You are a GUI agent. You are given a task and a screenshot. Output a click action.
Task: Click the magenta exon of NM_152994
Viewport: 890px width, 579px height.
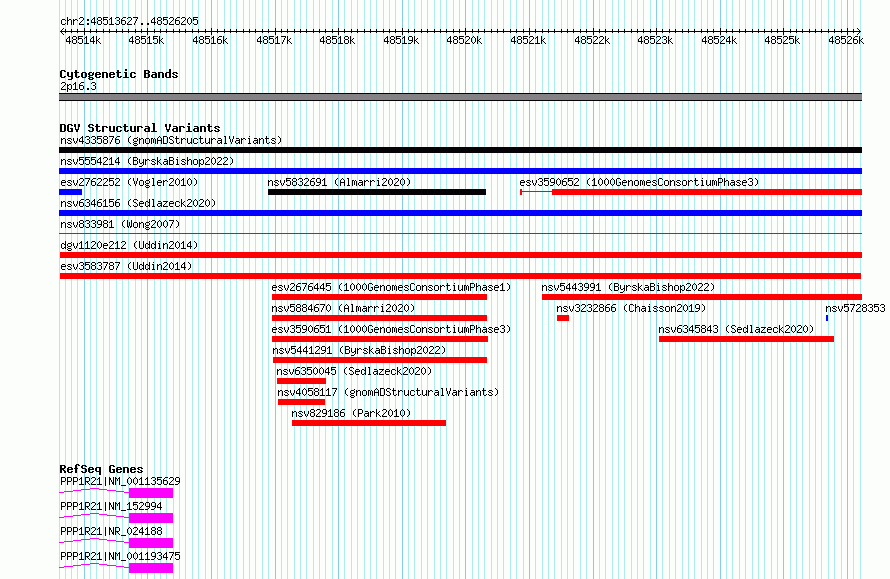pos(151,518)
